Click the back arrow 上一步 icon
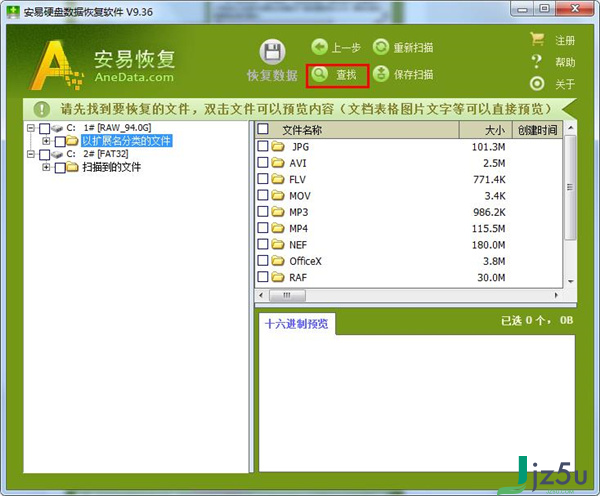 (320, 47)
